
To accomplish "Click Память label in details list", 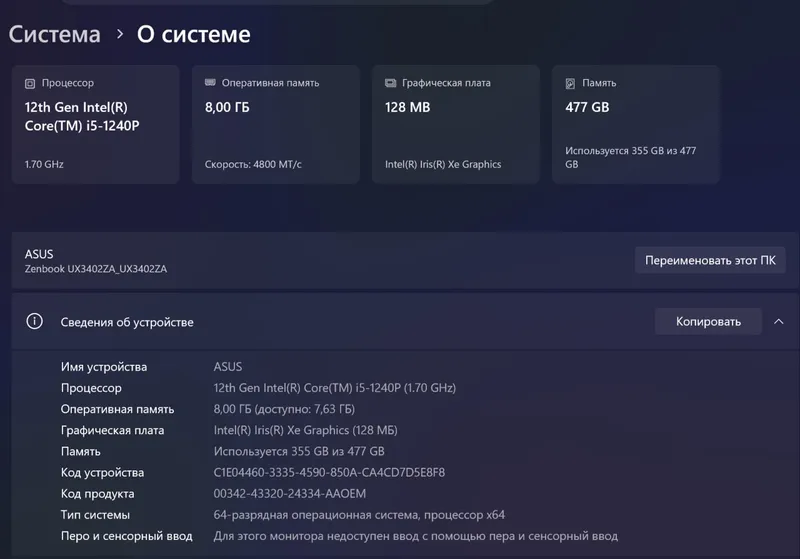I will pyautogui.click(x=81, y=451).
